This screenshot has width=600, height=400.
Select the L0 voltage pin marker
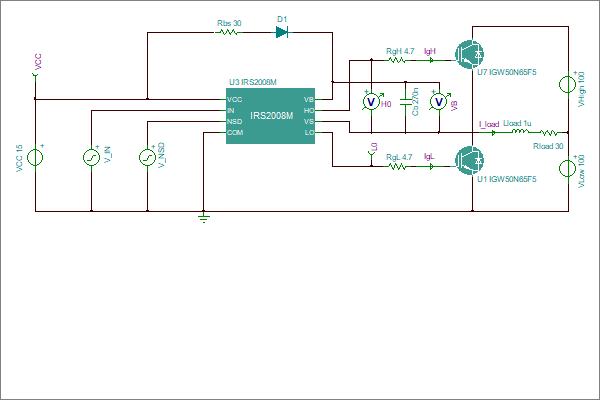371,155
